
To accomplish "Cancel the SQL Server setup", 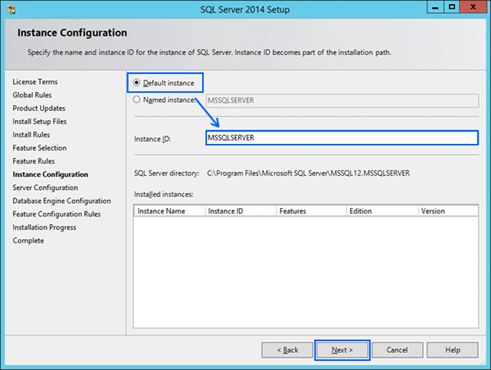I will (x=397, y=350).
